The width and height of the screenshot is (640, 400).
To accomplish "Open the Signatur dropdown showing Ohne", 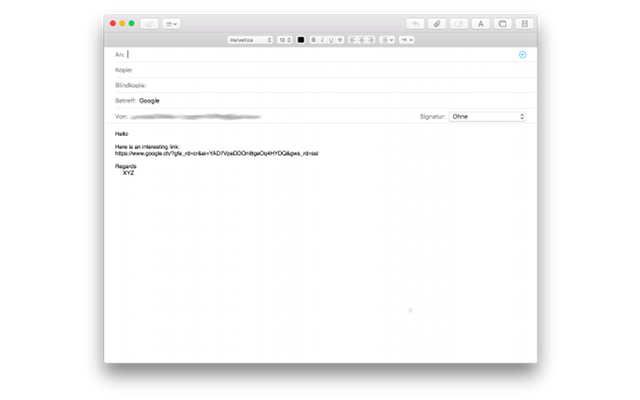I will tap(487, 116).
